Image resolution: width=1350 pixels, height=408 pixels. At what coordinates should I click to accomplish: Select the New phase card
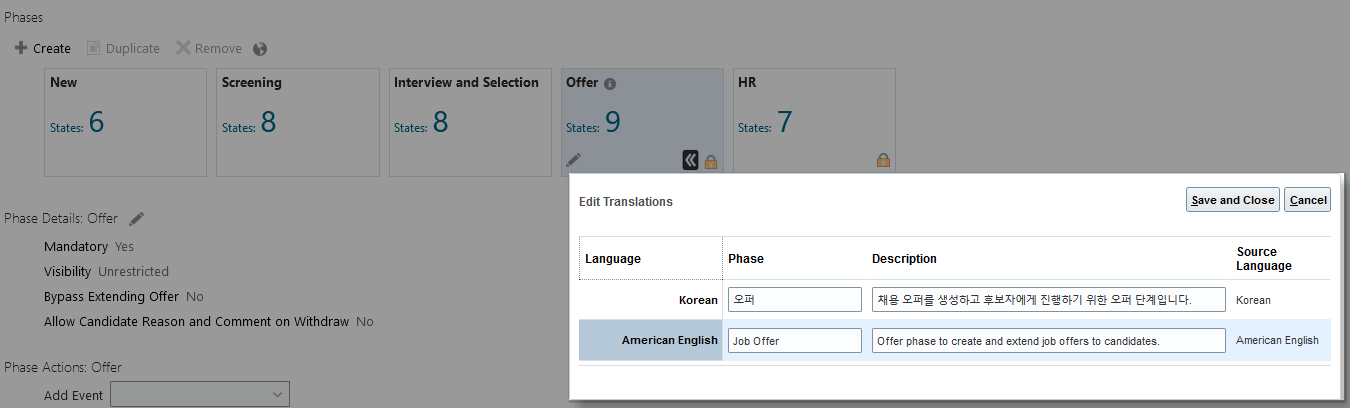point(125,122)
